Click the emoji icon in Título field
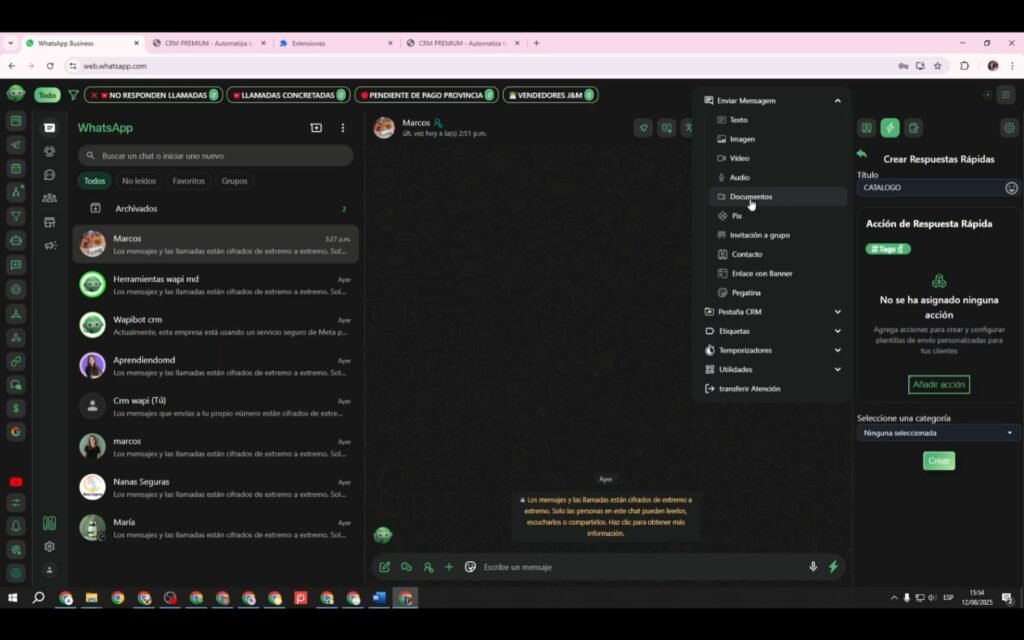Viewport: 1024px width, 640px height. tap(1011, 188)
